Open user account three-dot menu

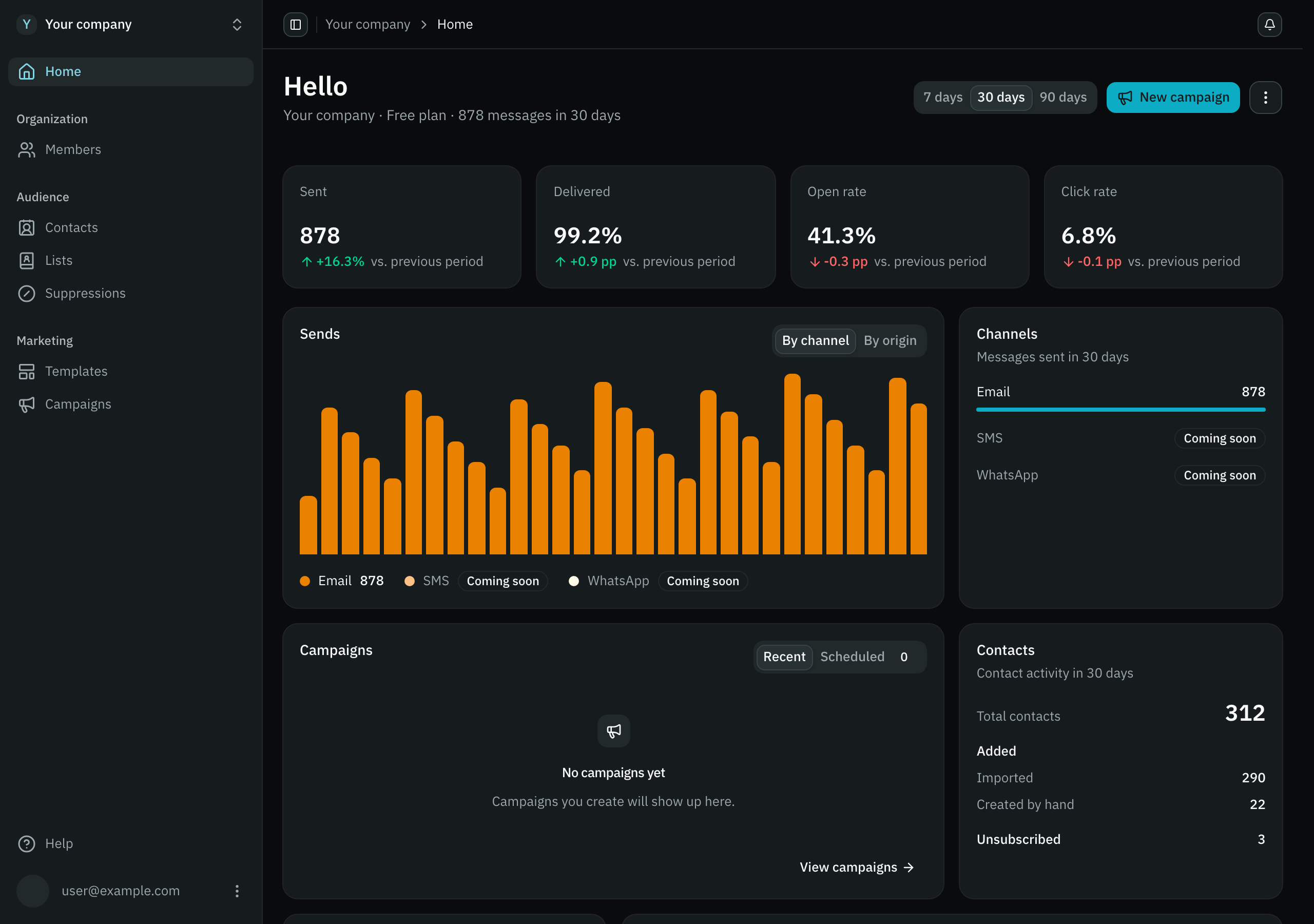237,891
